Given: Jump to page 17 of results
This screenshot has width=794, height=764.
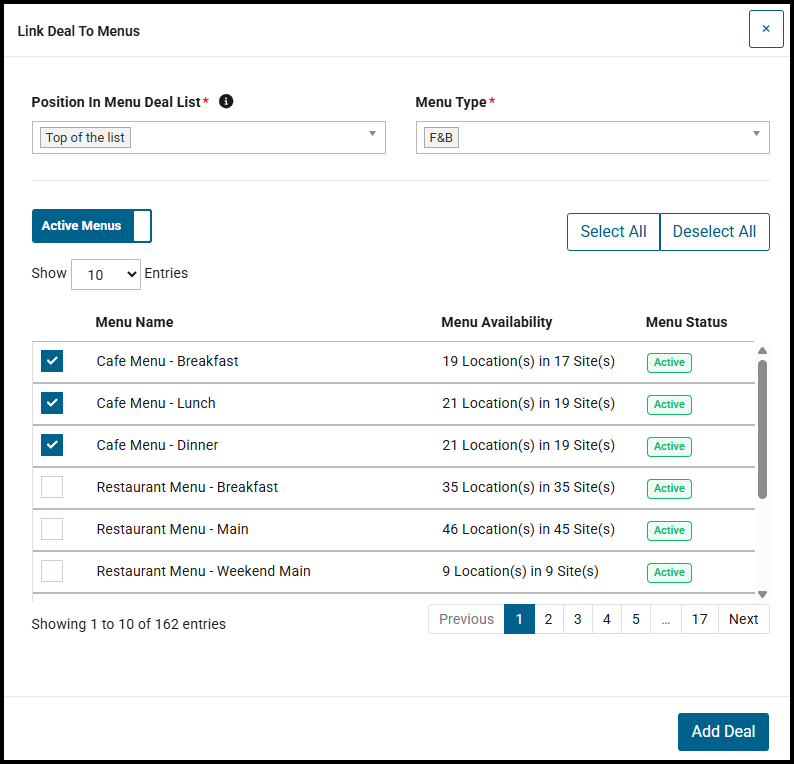Looking at the screenshot, I should tap(699, 619).
